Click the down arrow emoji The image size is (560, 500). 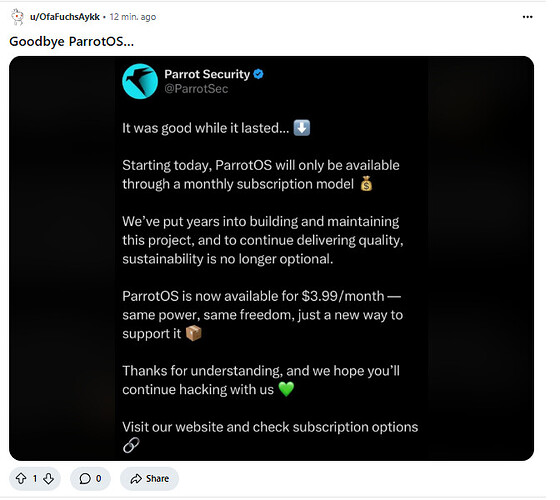click(302, 128)
